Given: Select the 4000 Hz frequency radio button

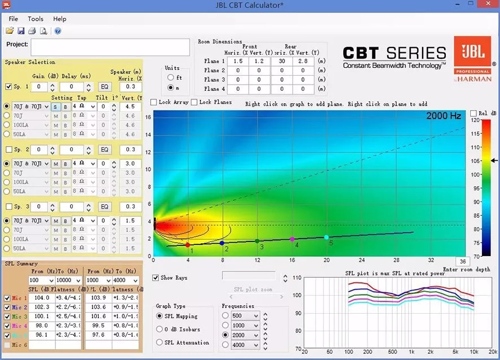Looking at the screenshot, I should point(226,345).
